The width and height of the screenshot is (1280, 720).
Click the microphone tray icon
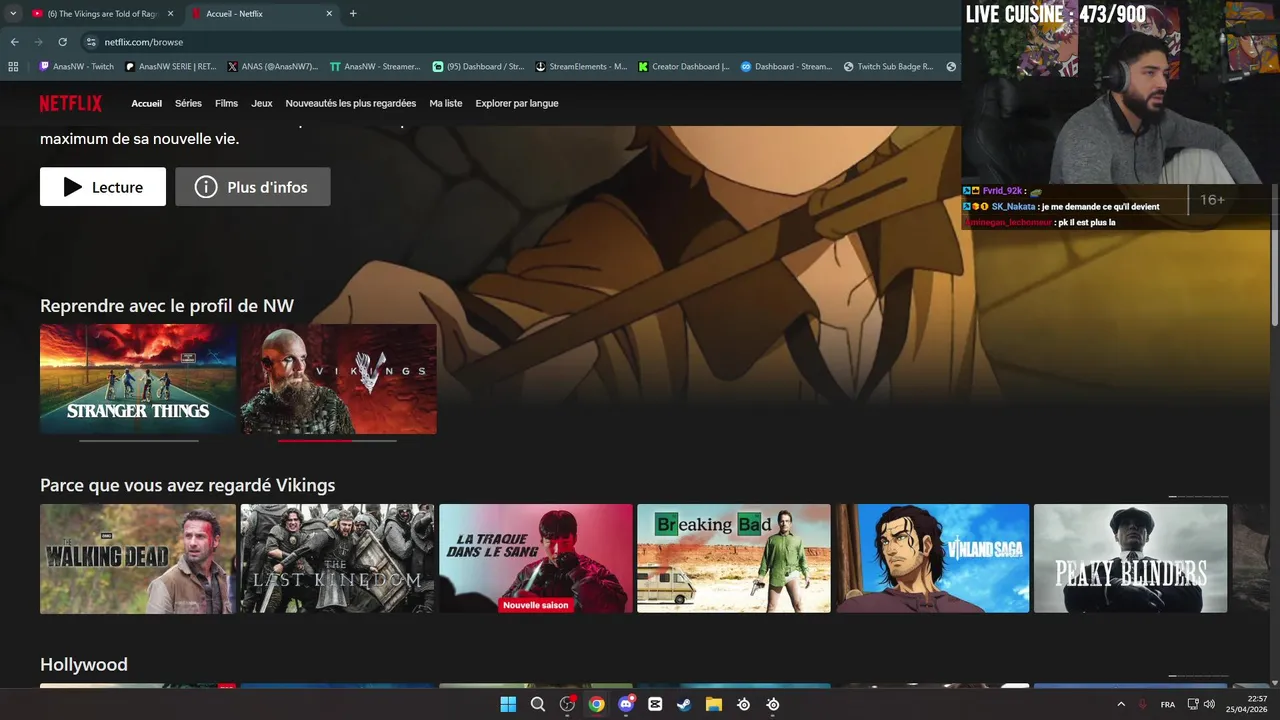click(1143, 704)
